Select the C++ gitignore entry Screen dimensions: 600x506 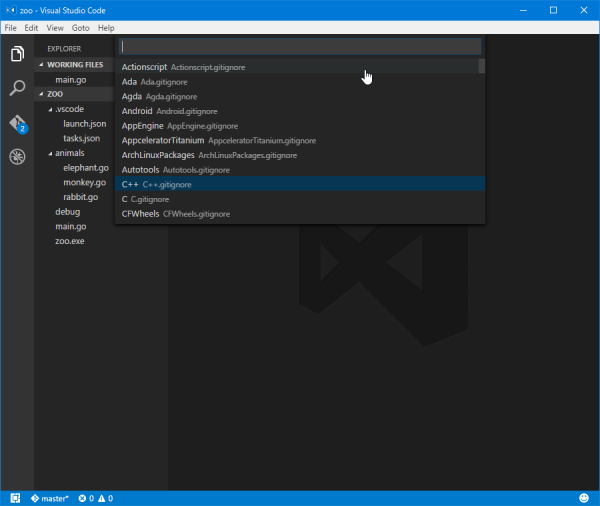pyautogui.click(x=300, y=184)
